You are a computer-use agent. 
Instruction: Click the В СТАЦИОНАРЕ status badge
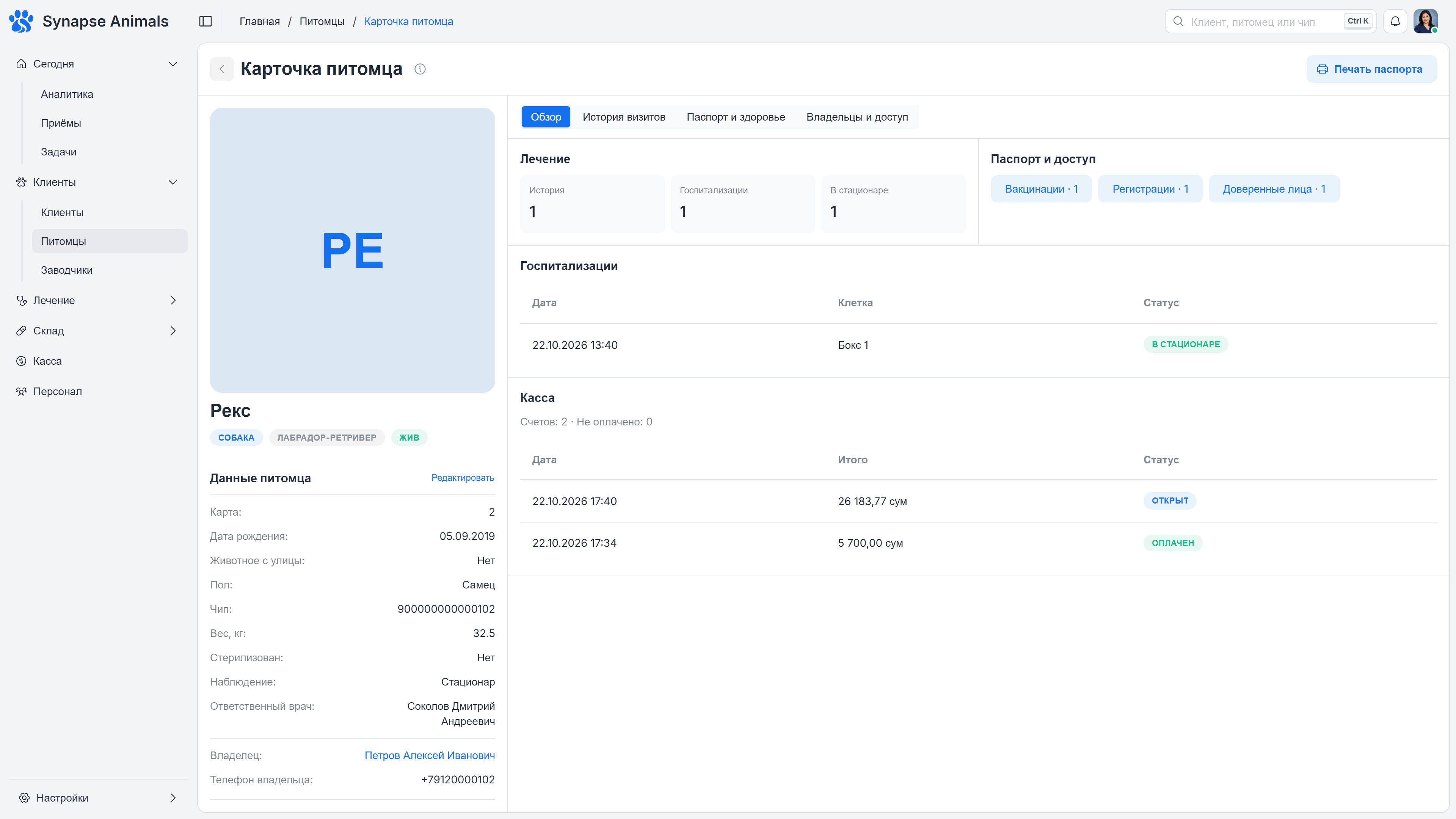tap(1185, 344)
